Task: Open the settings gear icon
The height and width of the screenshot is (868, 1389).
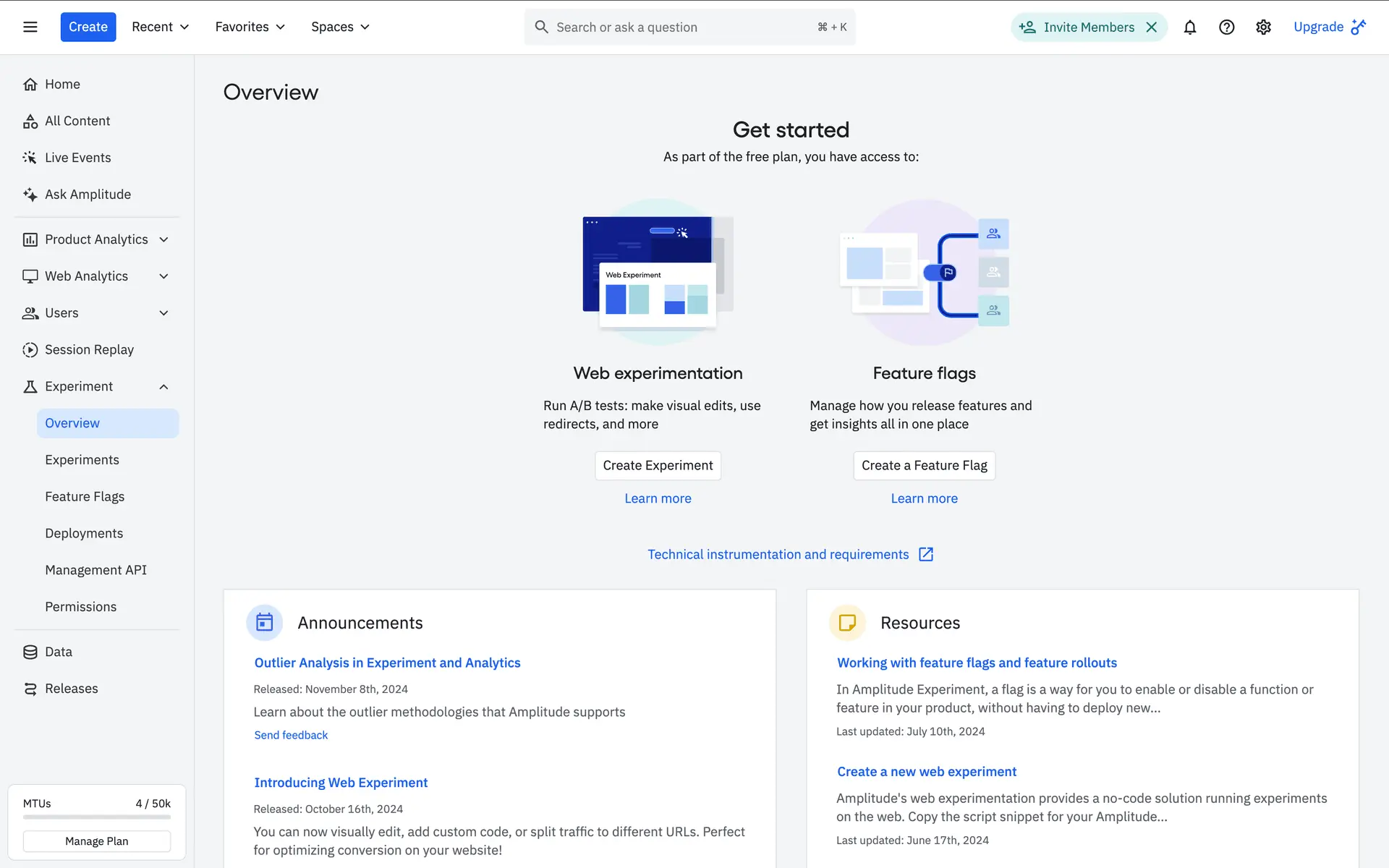Action: click(1263, 27)
